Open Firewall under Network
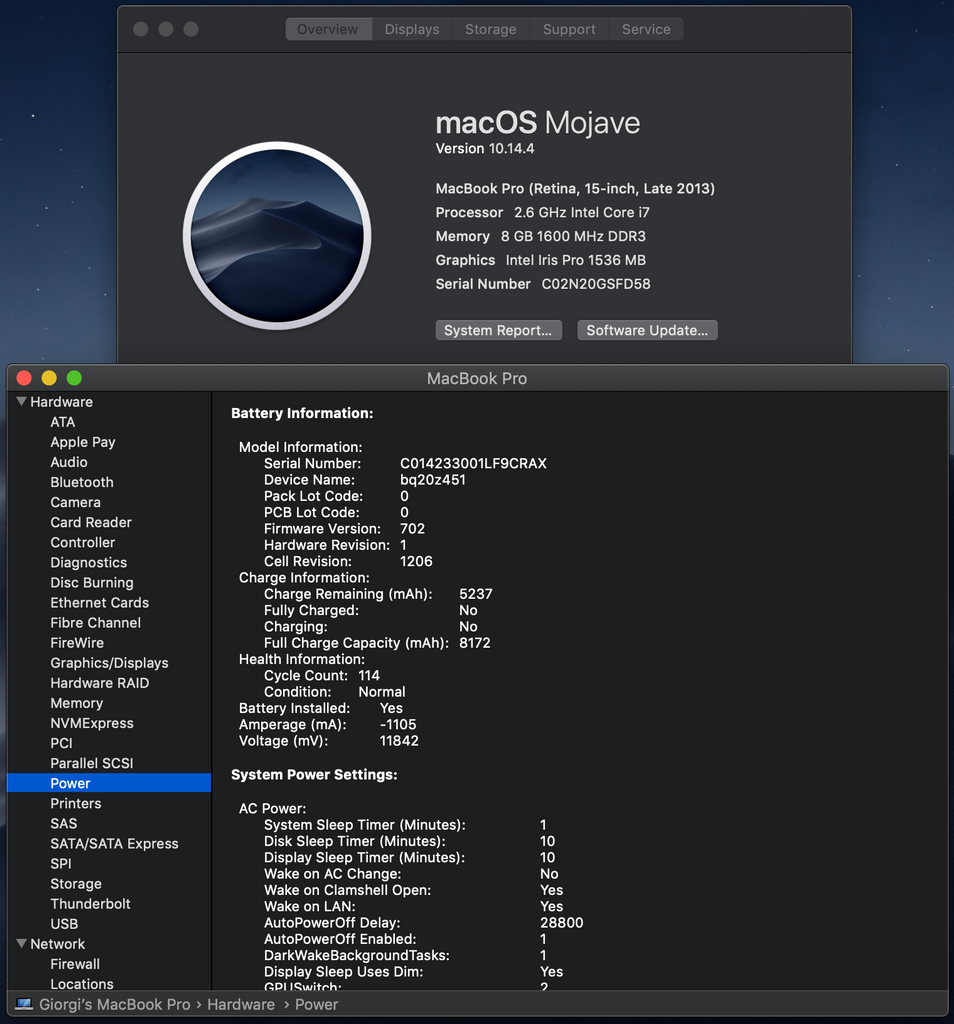 75,964
